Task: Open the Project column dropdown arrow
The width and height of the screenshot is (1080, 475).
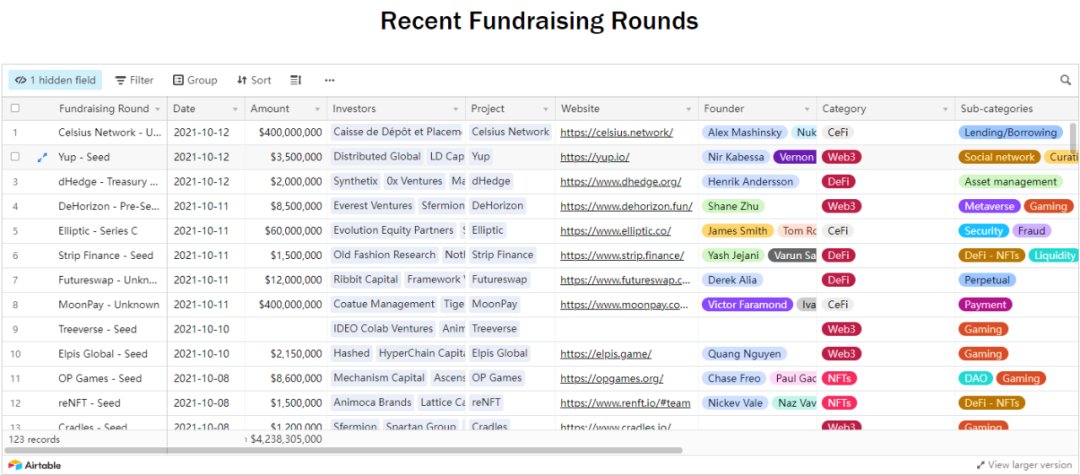Action: pos(546,109)
